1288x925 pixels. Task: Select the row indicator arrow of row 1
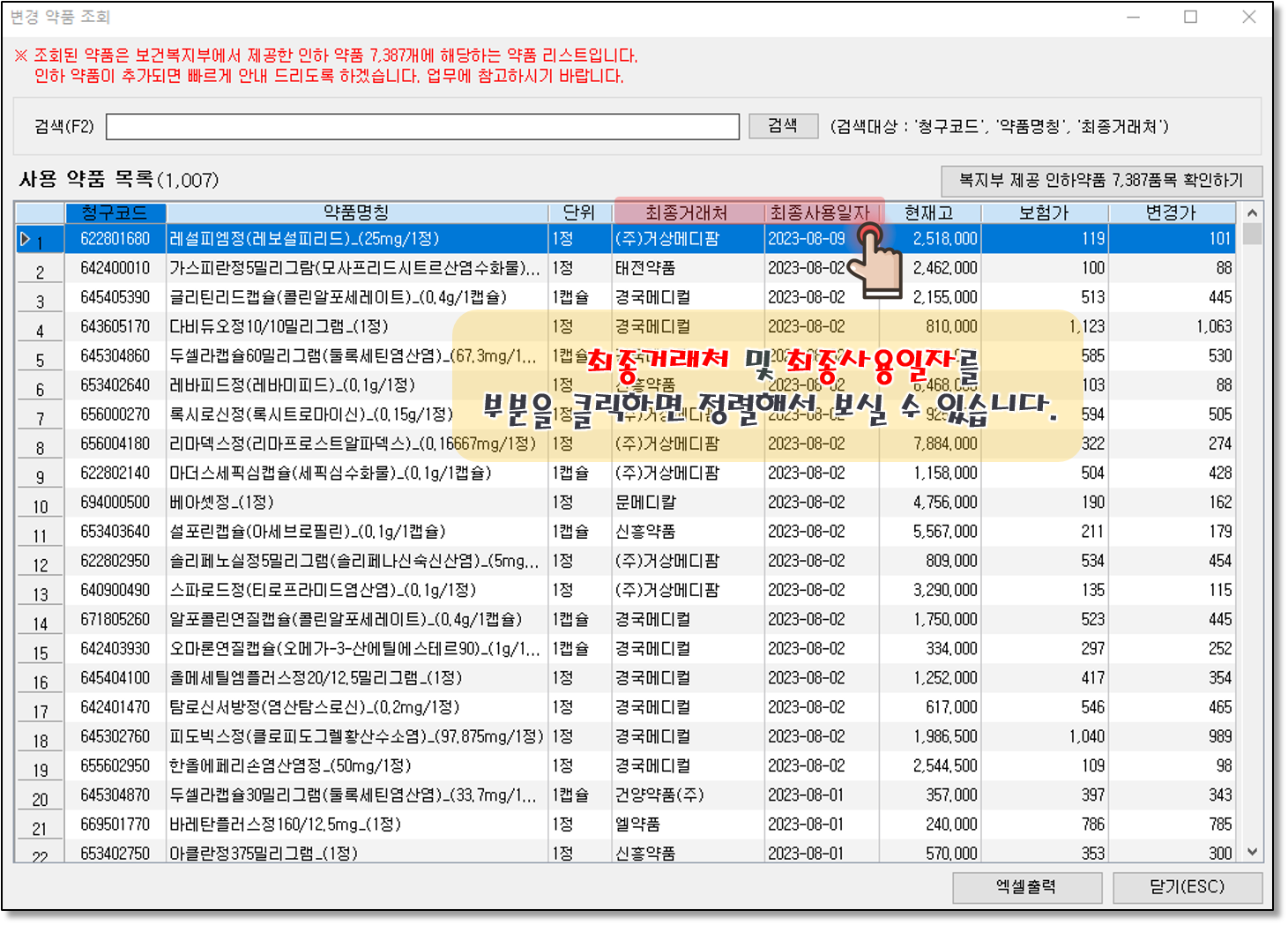coord(26,239)
